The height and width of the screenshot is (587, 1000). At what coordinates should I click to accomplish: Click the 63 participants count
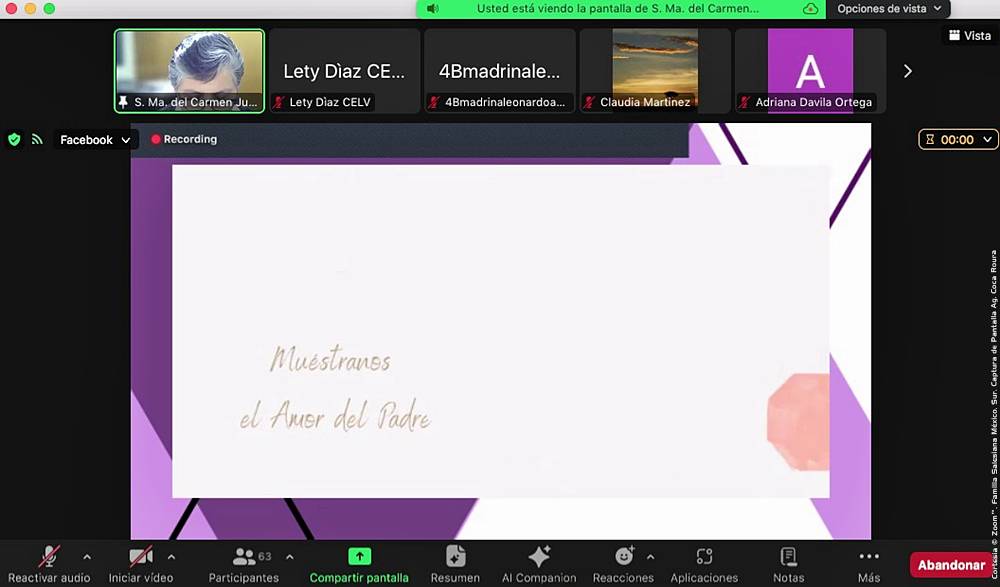265,556
